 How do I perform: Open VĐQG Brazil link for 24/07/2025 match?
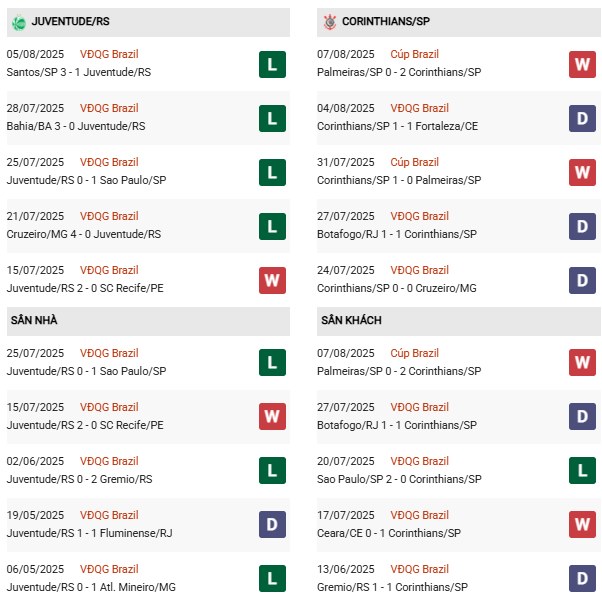pyautogui.click(x=420, y=270)
